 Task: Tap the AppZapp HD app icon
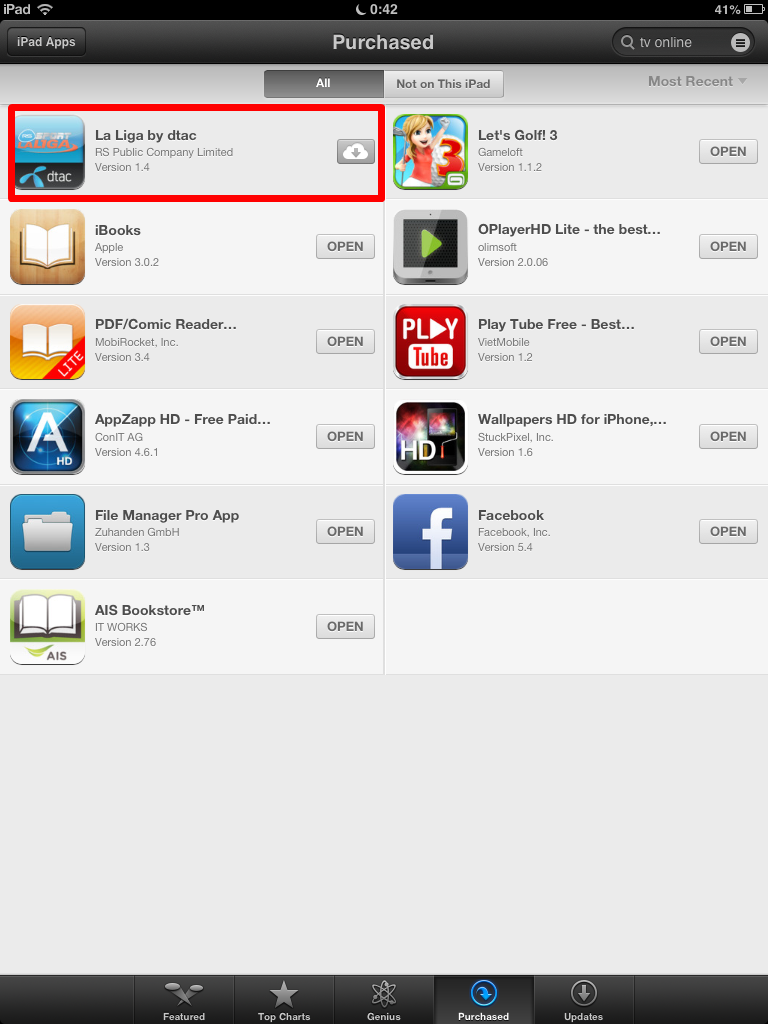tap(48, 437)
